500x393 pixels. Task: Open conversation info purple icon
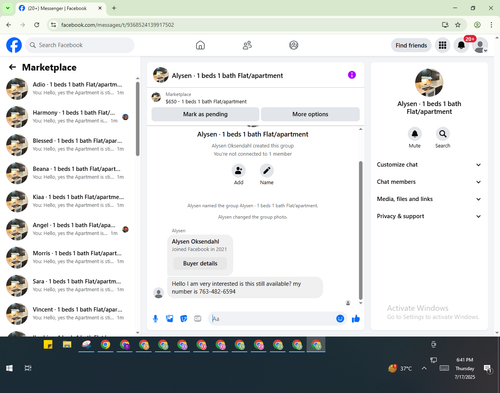point(352,75)
